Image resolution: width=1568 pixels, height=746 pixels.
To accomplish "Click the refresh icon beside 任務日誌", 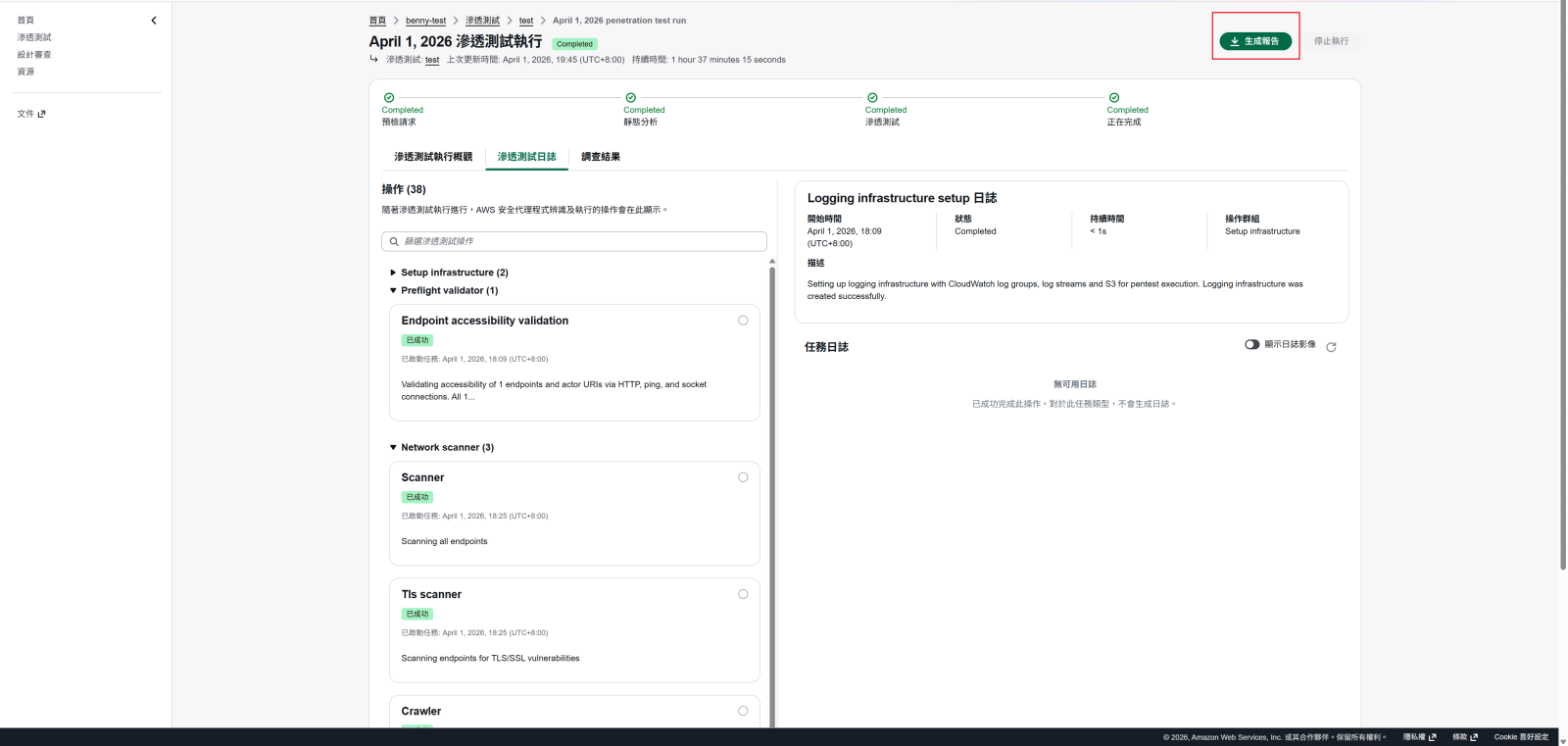I will pos(1331,347).
